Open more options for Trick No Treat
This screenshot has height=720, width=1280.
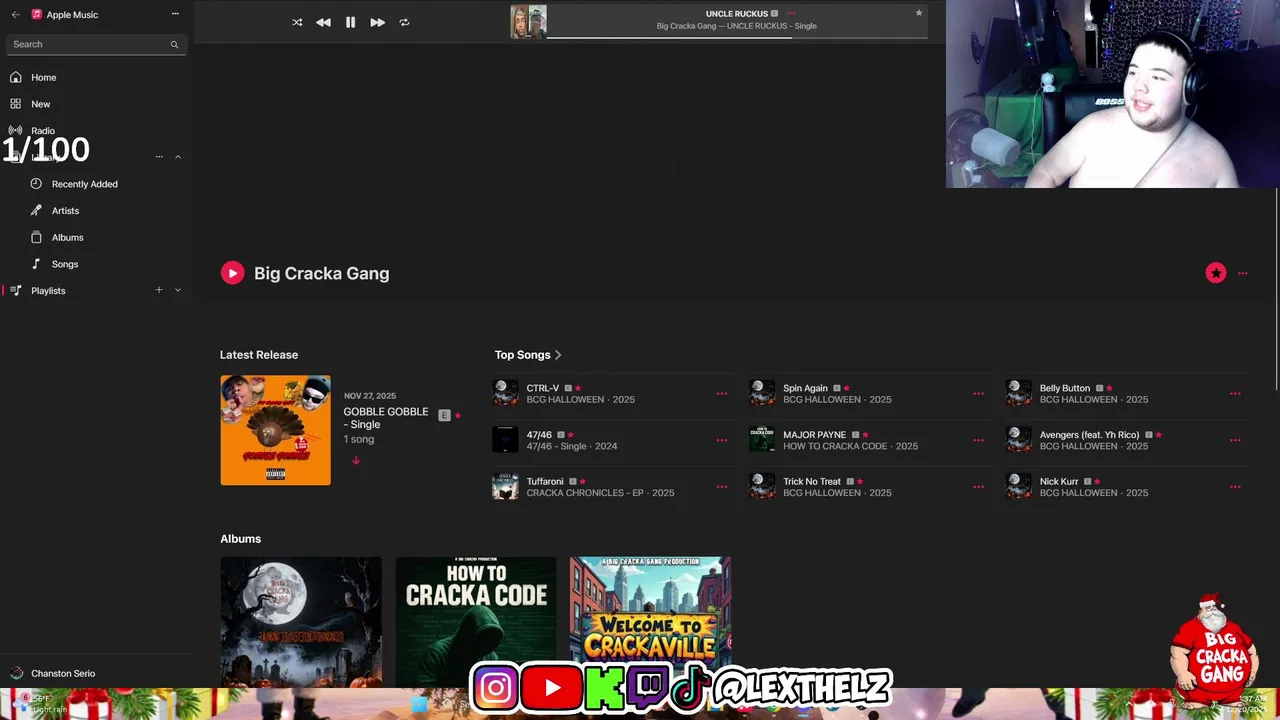coord(978,487)
